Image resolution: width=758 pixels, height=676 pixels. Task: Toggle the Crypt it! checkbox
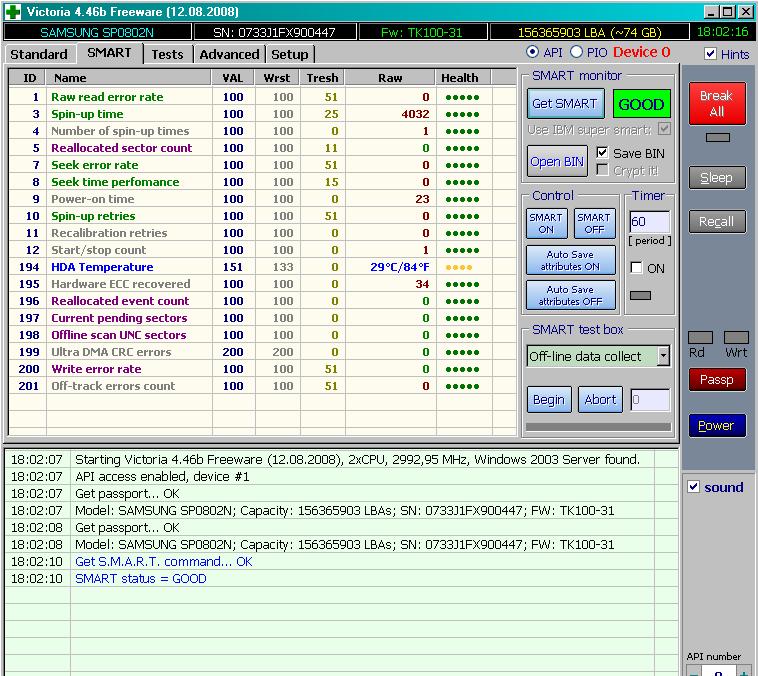tap(602, 170)
